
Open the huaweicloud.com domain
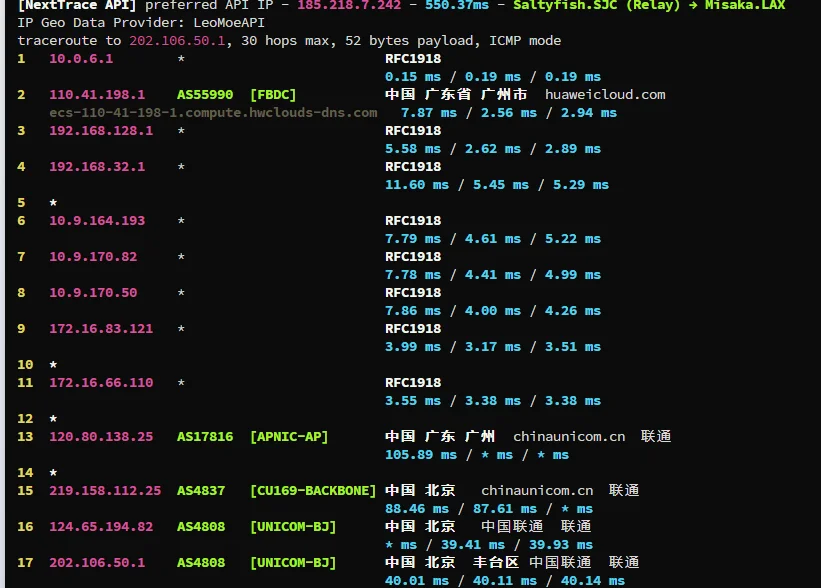tap(605, 95)
